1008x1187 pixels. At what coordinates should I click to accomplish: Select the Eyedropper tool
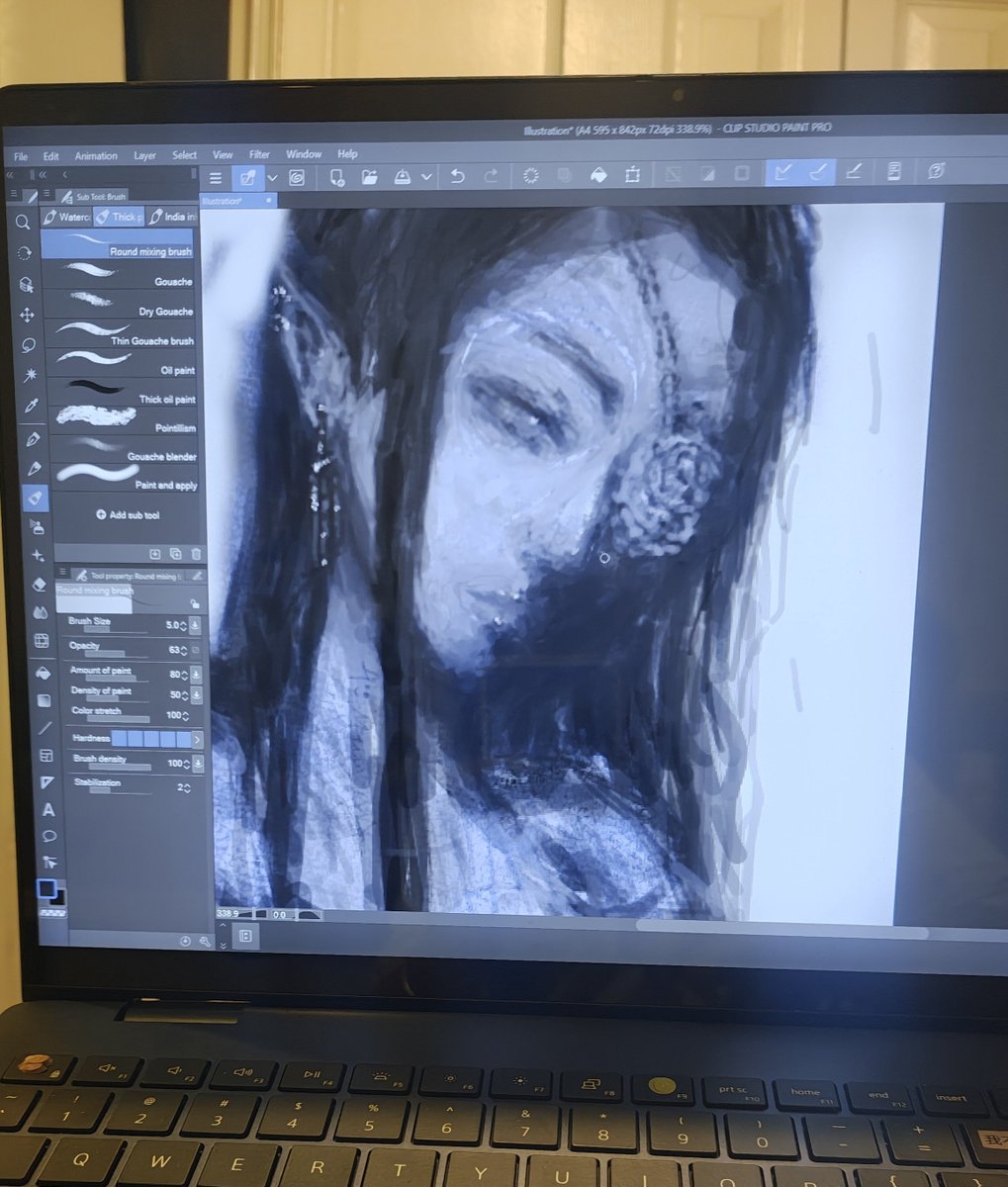pos(31,406)
